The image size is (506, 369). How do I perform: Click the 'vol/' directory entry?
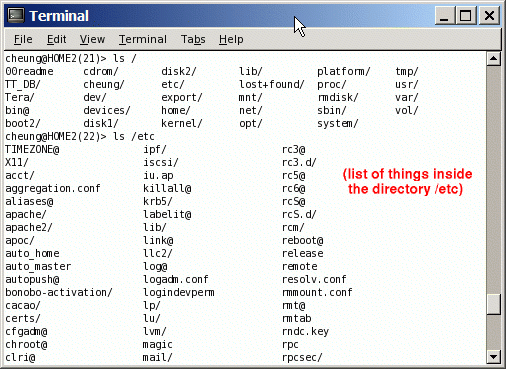point(407,110)
